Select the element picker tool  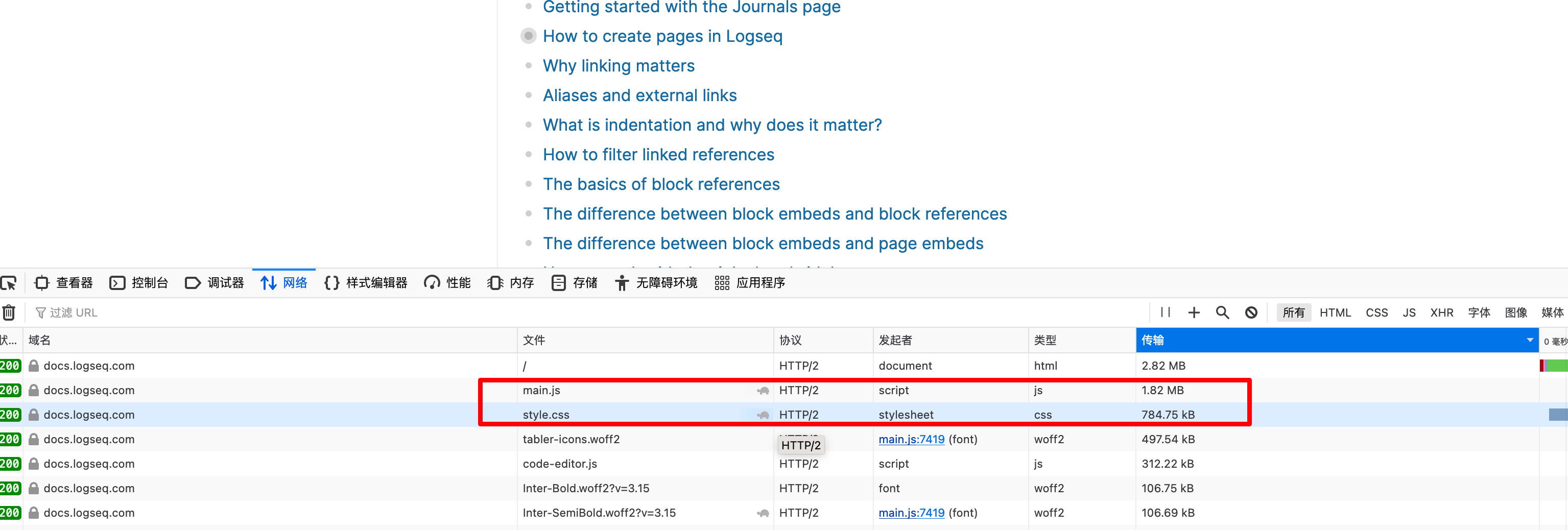pos(10,282)
